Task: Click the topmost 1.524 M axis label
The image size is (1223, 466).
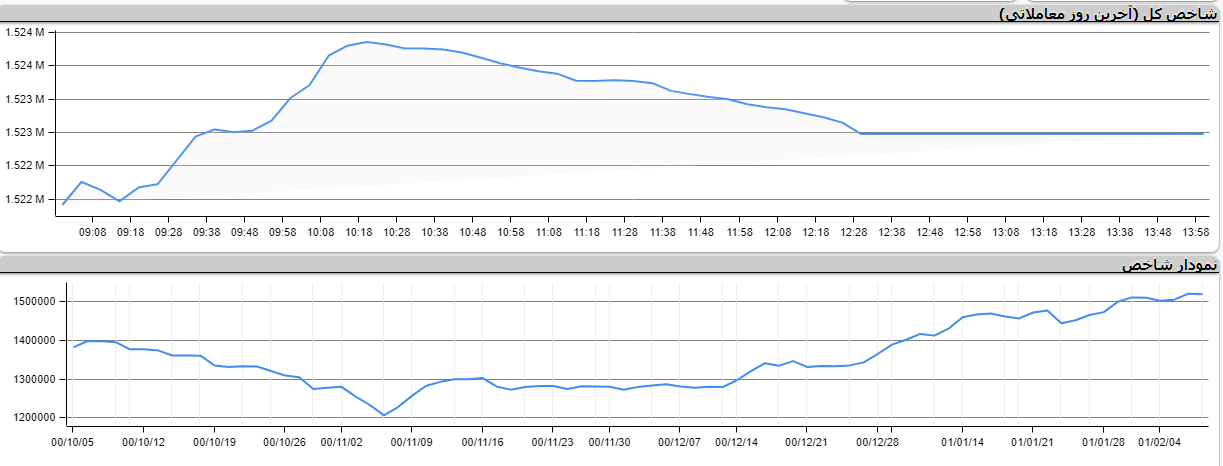Action: [25, 32]
